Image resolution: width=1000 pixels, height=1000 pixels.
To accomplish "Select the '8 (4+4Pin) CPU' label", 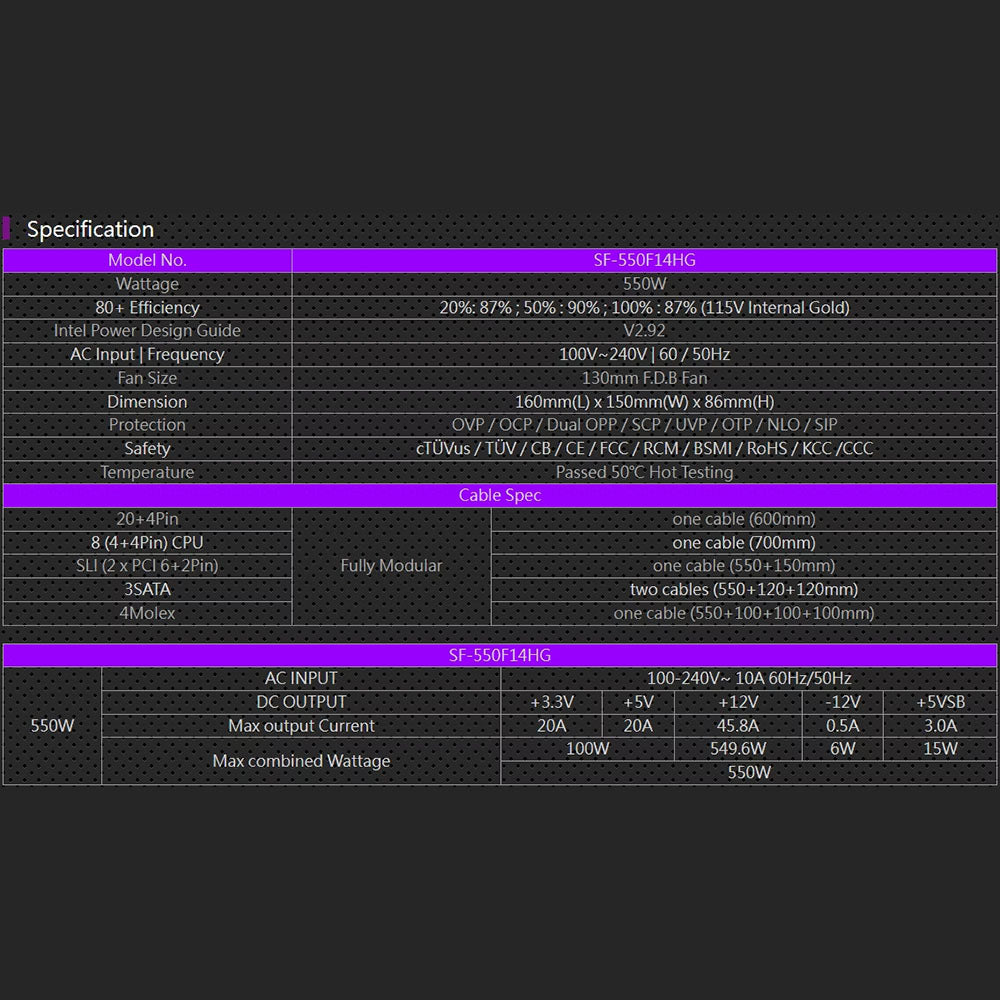I will click(147, 543).
